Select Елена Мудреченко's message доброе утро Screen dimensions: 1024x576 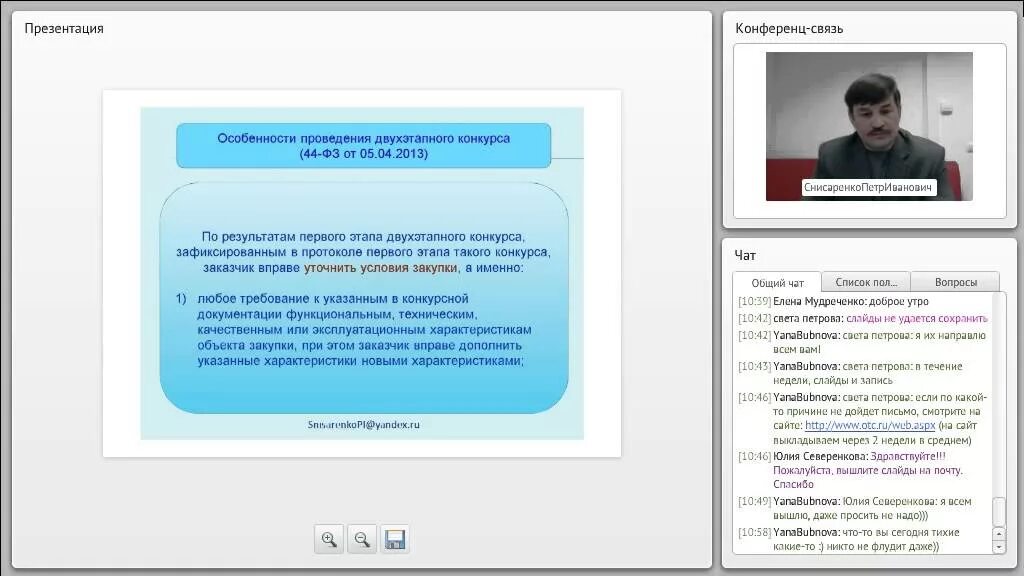[833, 301]
